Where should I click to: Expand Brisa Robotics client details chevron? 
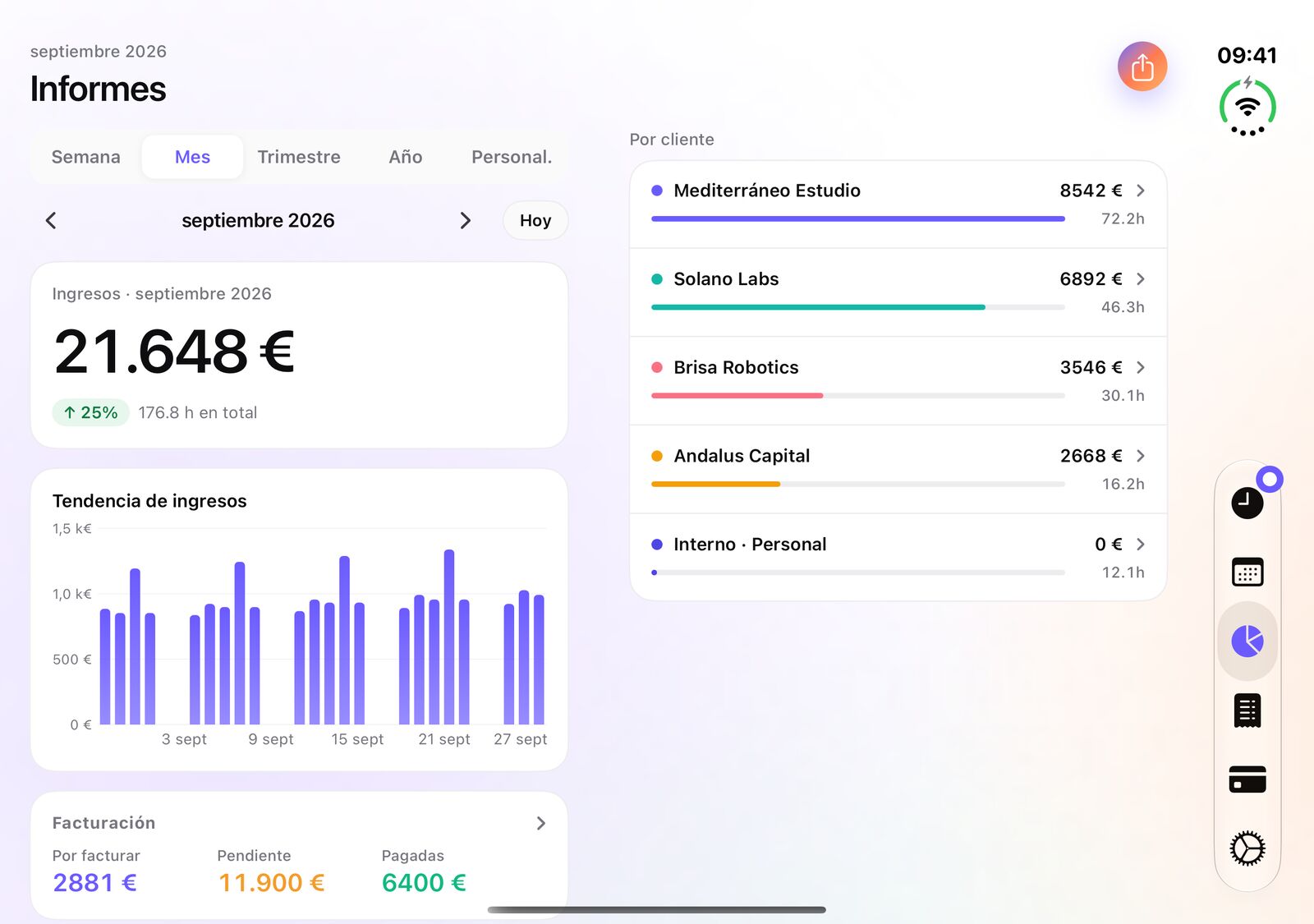pyautogui.click(x=1141, y=367)
